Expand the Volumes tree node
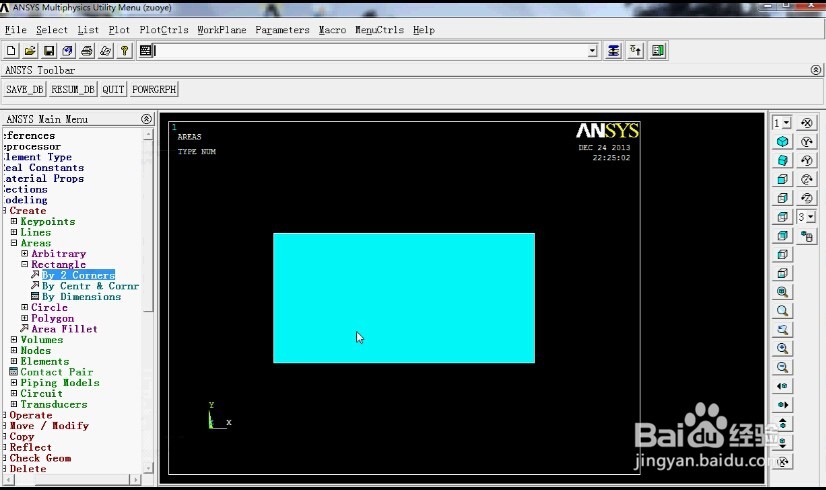 pos(14,340)
